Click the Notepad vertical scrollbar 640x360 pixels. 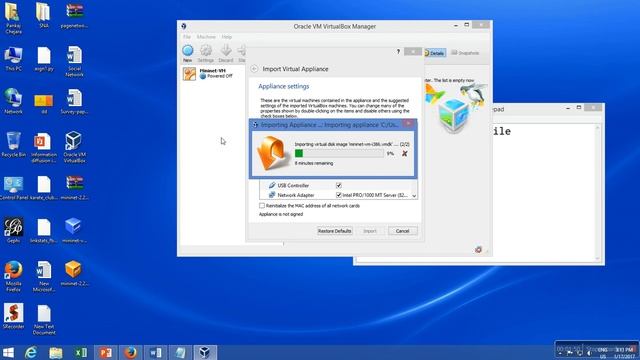(x=597, y=192)
